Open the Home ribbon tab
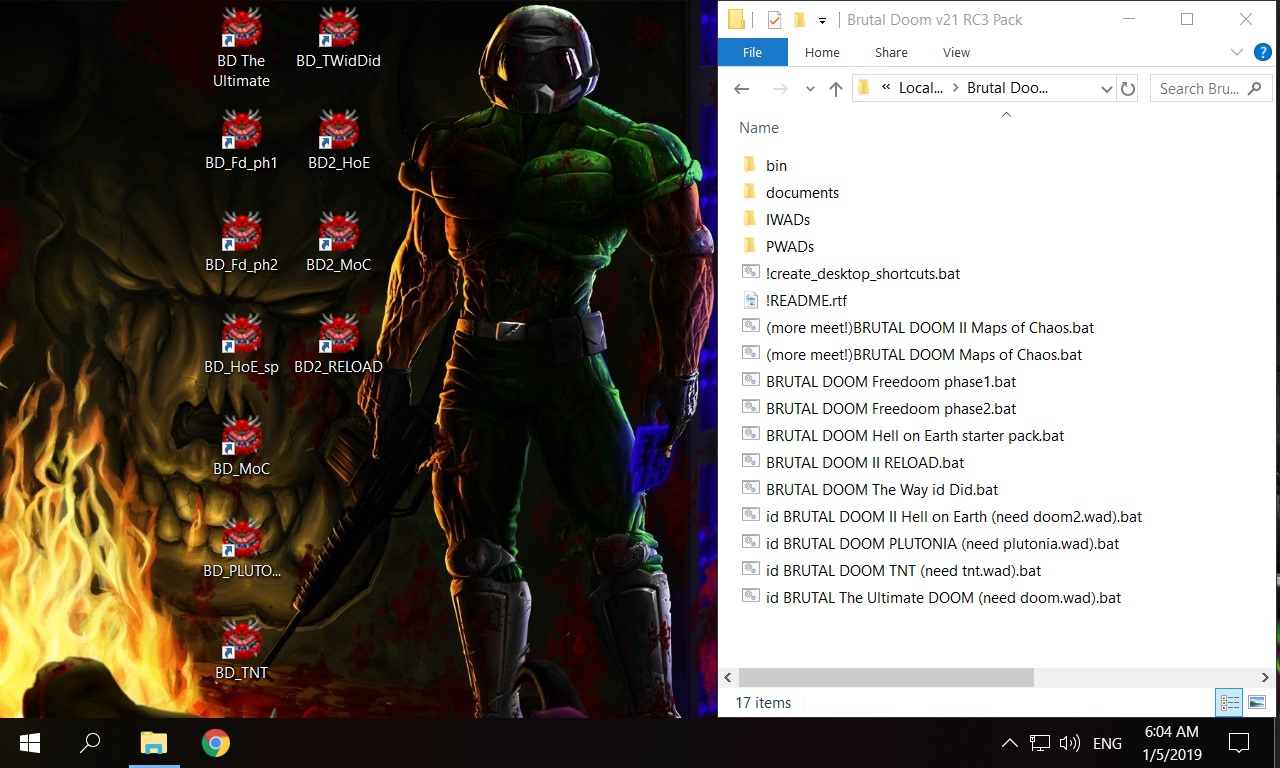The height and width of the screenshot is (768, 1280). [x=822, y=52]
